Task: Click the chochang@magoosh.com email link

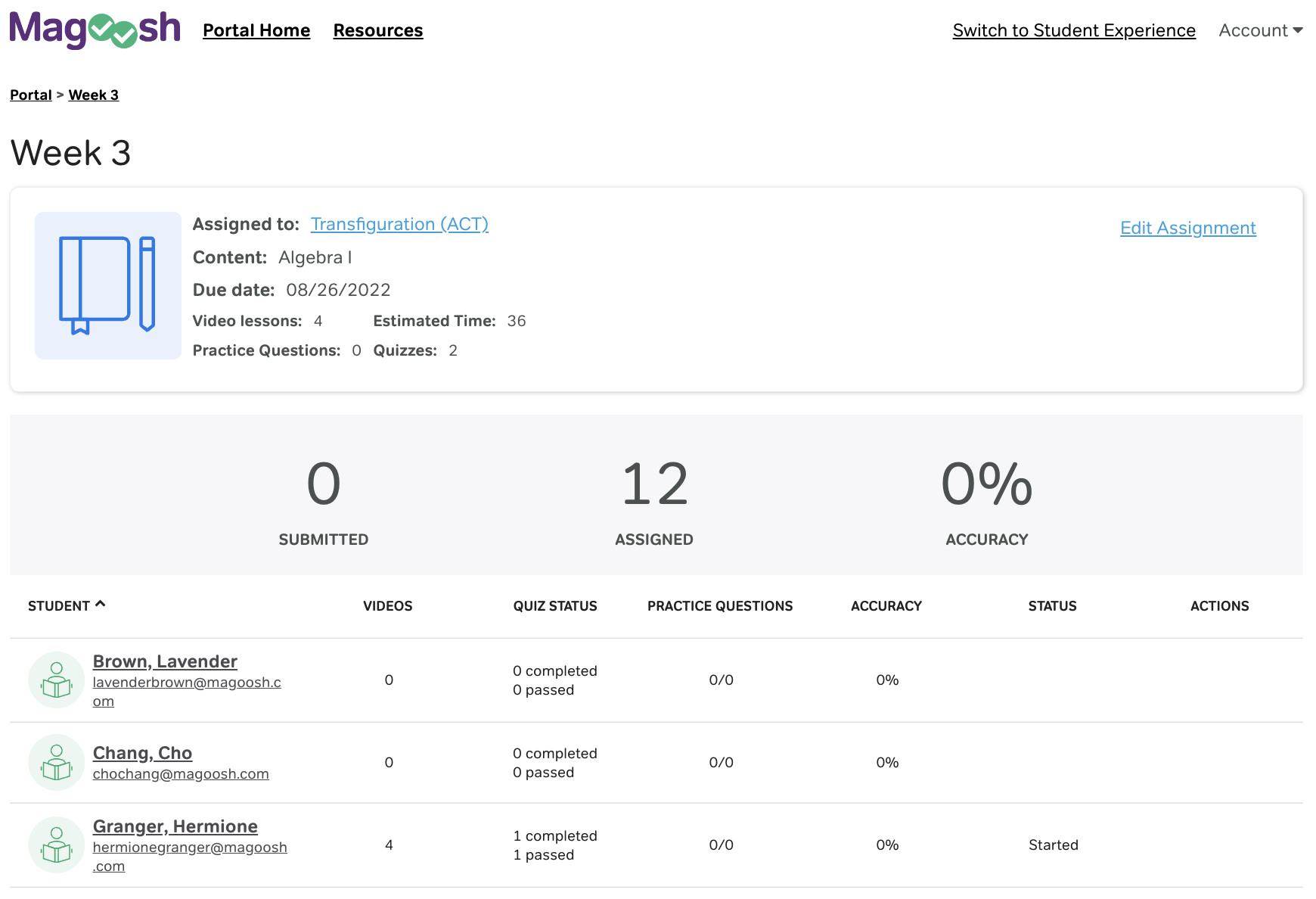Action: [x=181, y=774]
